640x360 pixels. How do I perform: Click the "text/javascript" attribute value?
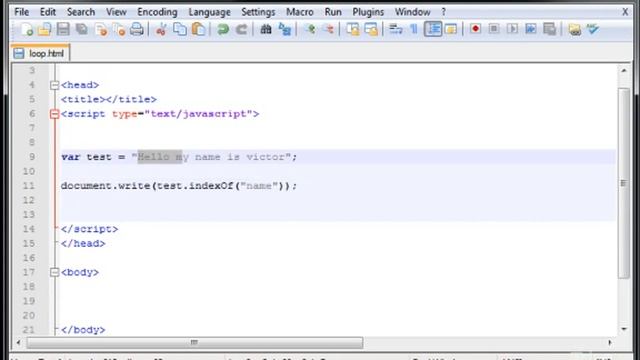coord(198,114)
